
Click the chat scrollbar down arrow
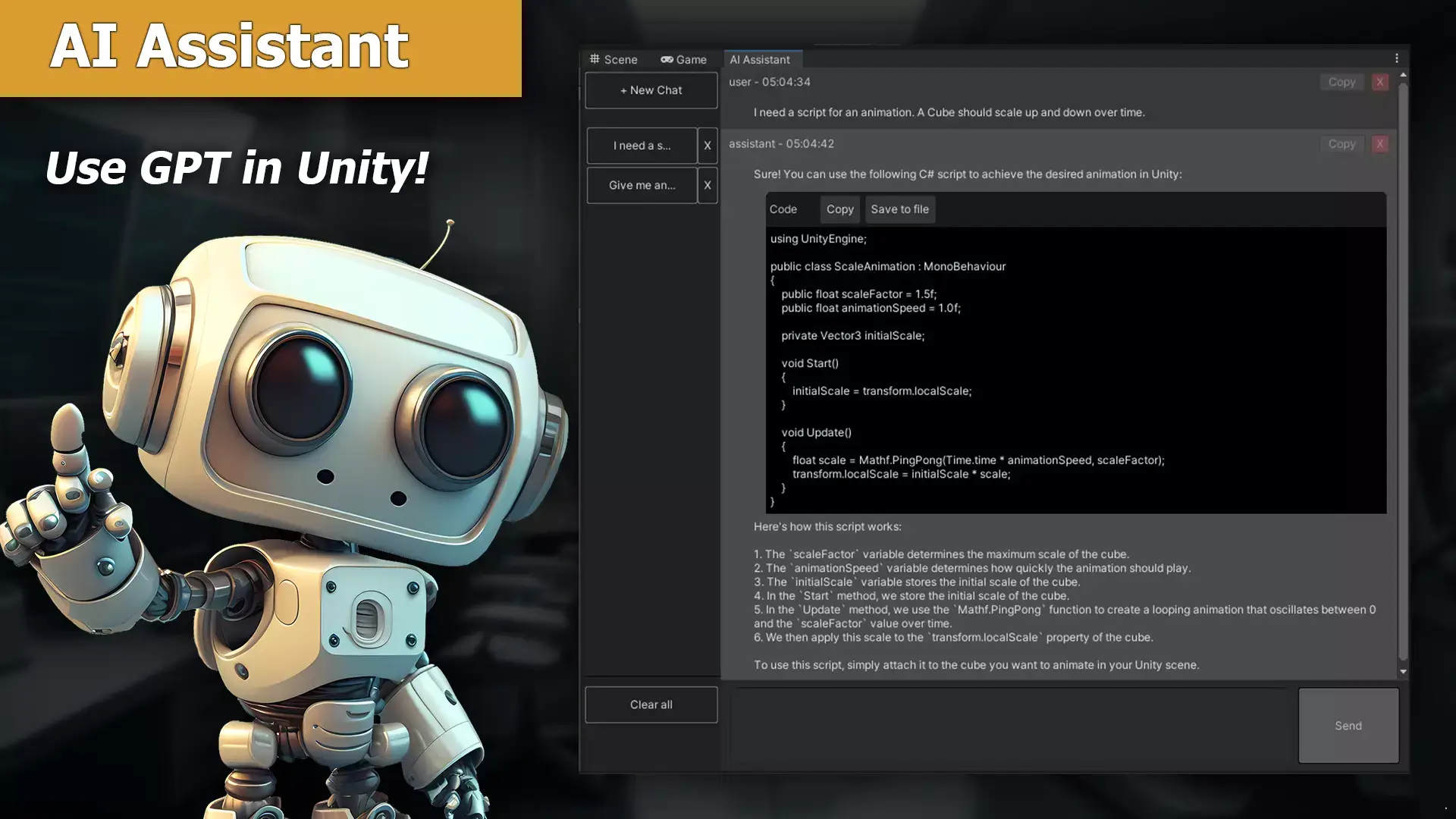[x=1403, y=672]
